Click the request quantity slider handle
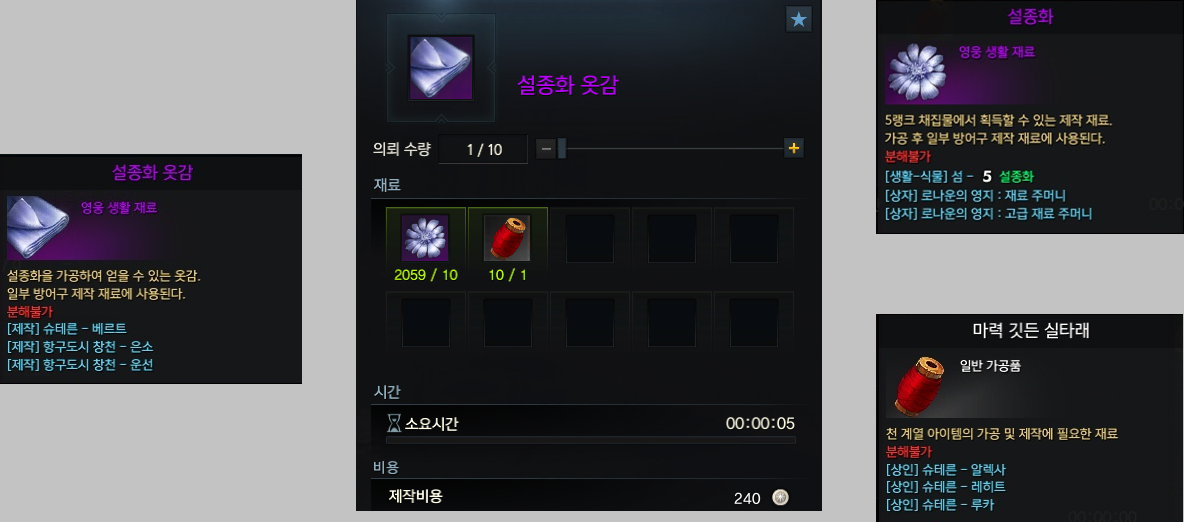 click(562, 149)
